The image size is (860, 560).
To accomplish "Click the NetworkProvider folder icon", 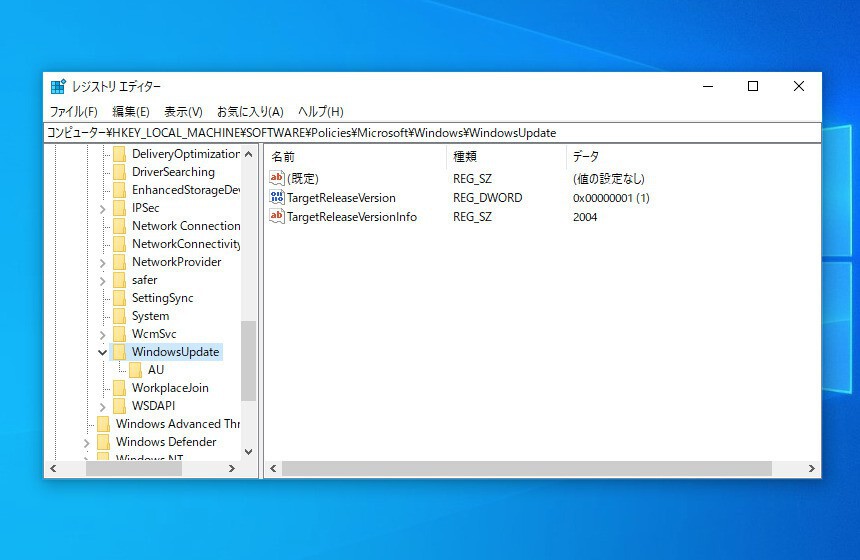I will [120, 262].
